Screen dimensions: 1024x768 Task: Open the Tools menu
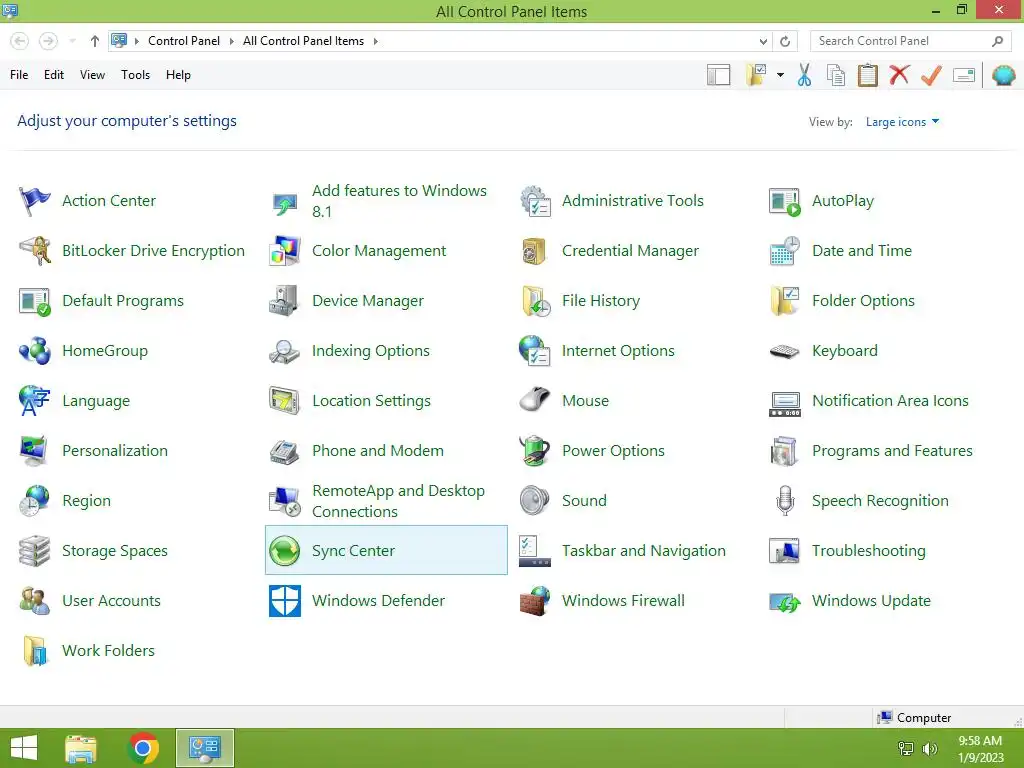point(135,75)
